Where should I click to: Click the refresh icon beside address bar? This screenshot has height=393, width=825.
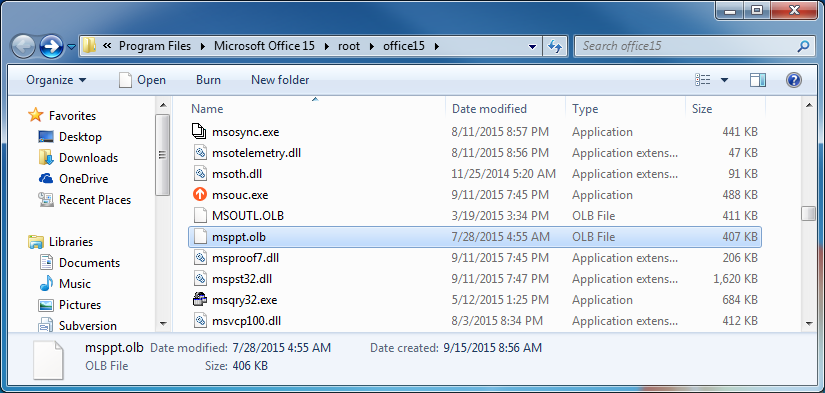pyautogui.click(x=555, y=46)
